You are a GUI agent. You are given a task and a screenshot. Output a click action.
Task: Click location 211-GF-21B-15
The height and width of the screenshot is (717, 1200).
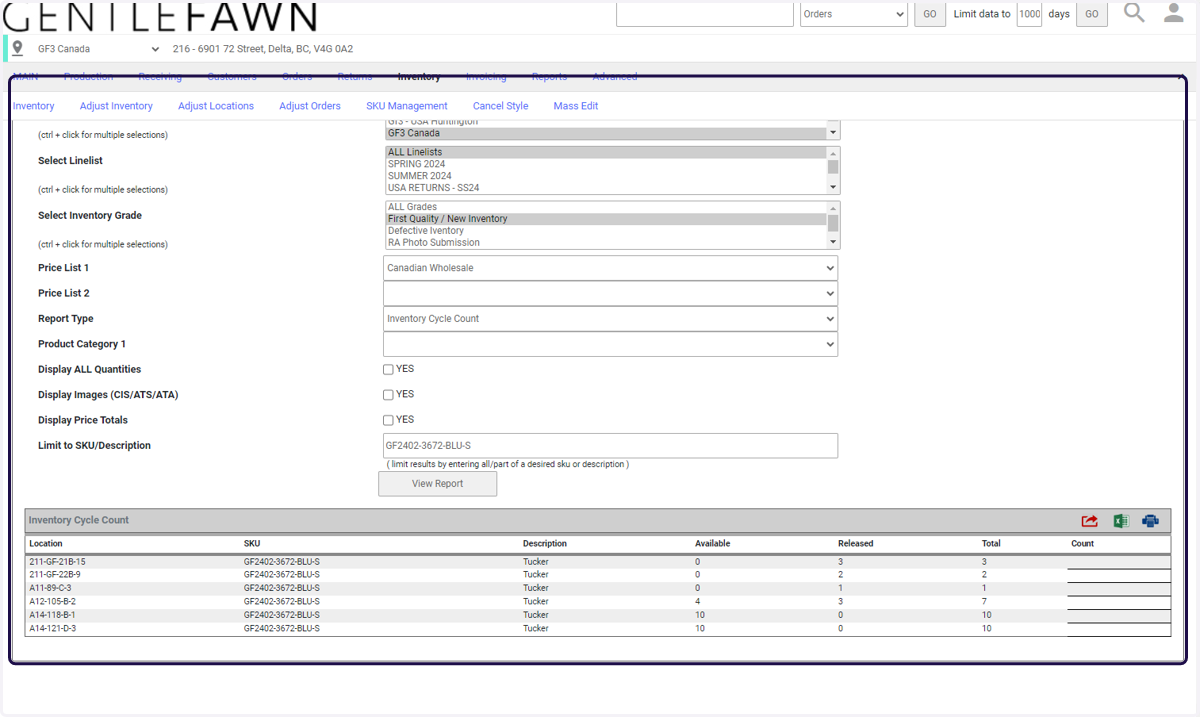[57, 562]
